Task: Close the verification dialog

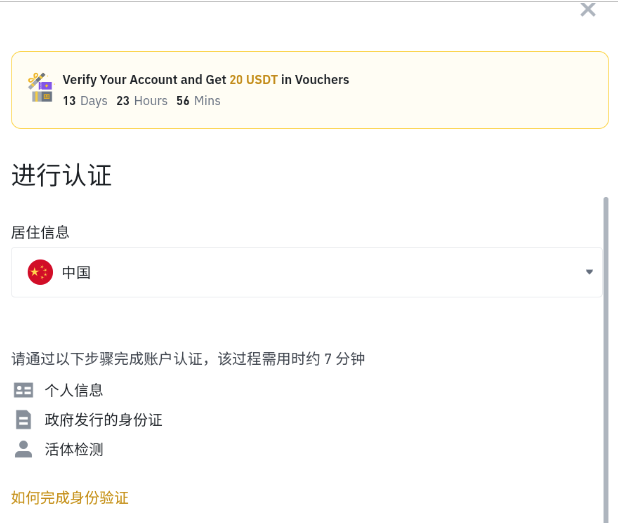Action: [x=588, y=10]
